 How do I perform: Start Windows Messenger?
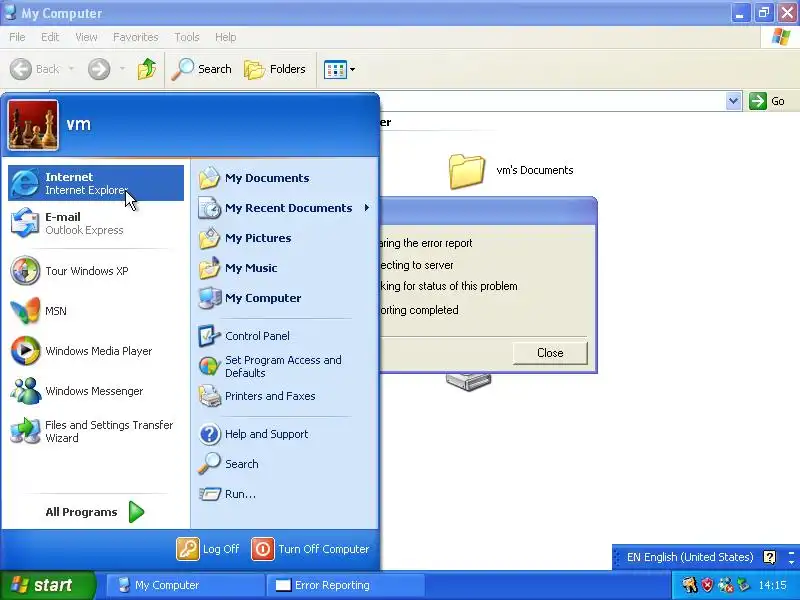[96, 391]
